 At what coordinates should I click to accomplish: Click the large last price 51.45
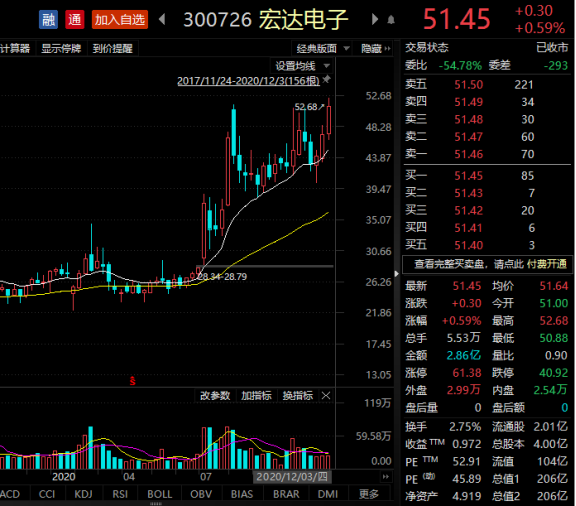coord(457,19)
